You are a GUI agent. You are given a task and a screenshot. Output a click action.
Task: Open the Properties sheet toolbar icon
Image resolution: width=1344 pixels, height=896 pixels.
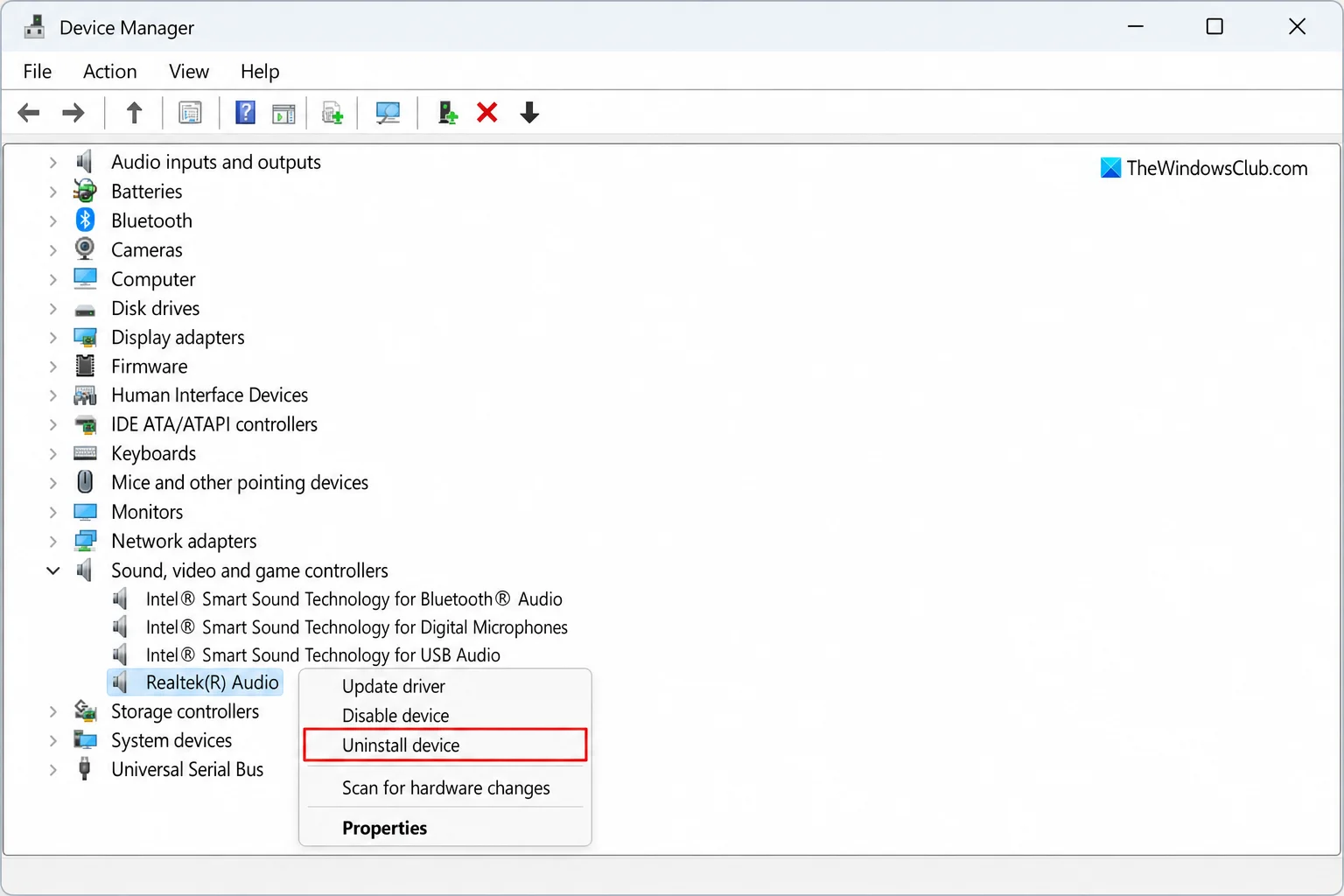(x=190, y=113)
